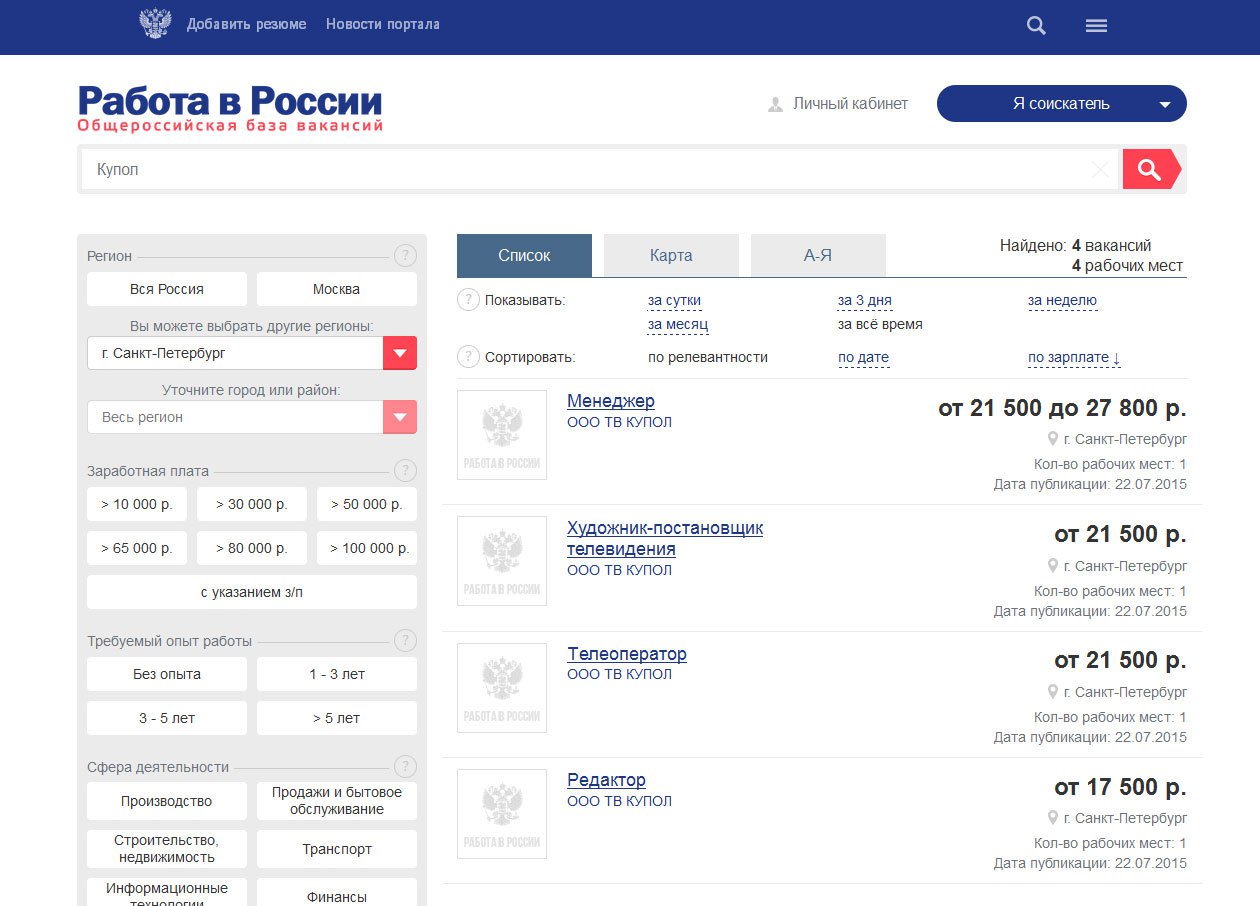Open the г. Санкт-Петербург region dropdown
Screen dimensions: 1260x906
[x=252, y=353]
